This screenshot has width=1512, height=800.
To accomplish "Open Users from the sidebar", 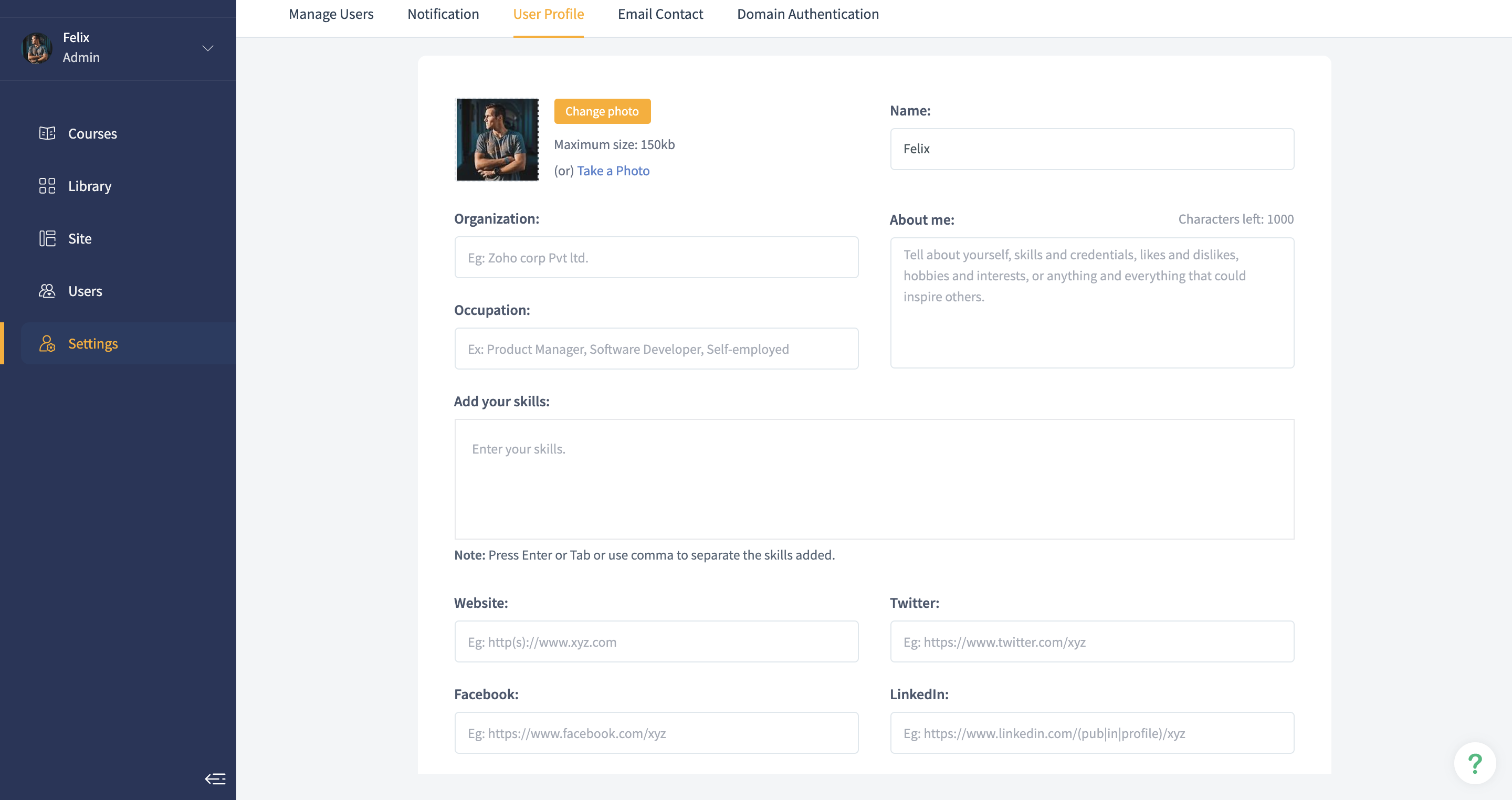I will point(85,291).
